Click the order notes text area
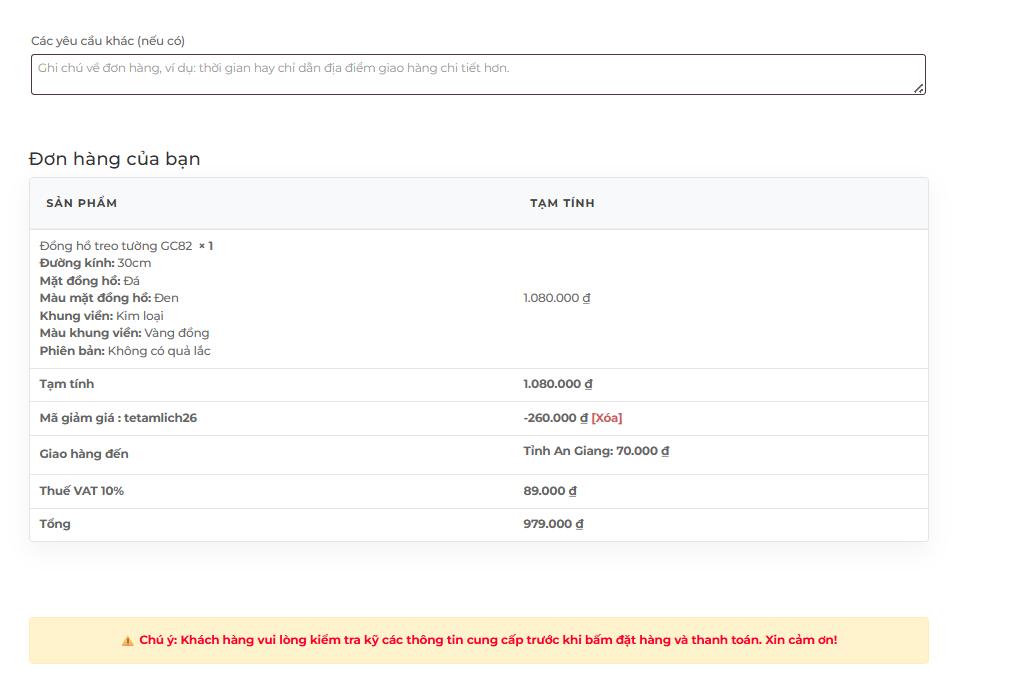This screenshot has height=698, width=1016. [477, 75]
